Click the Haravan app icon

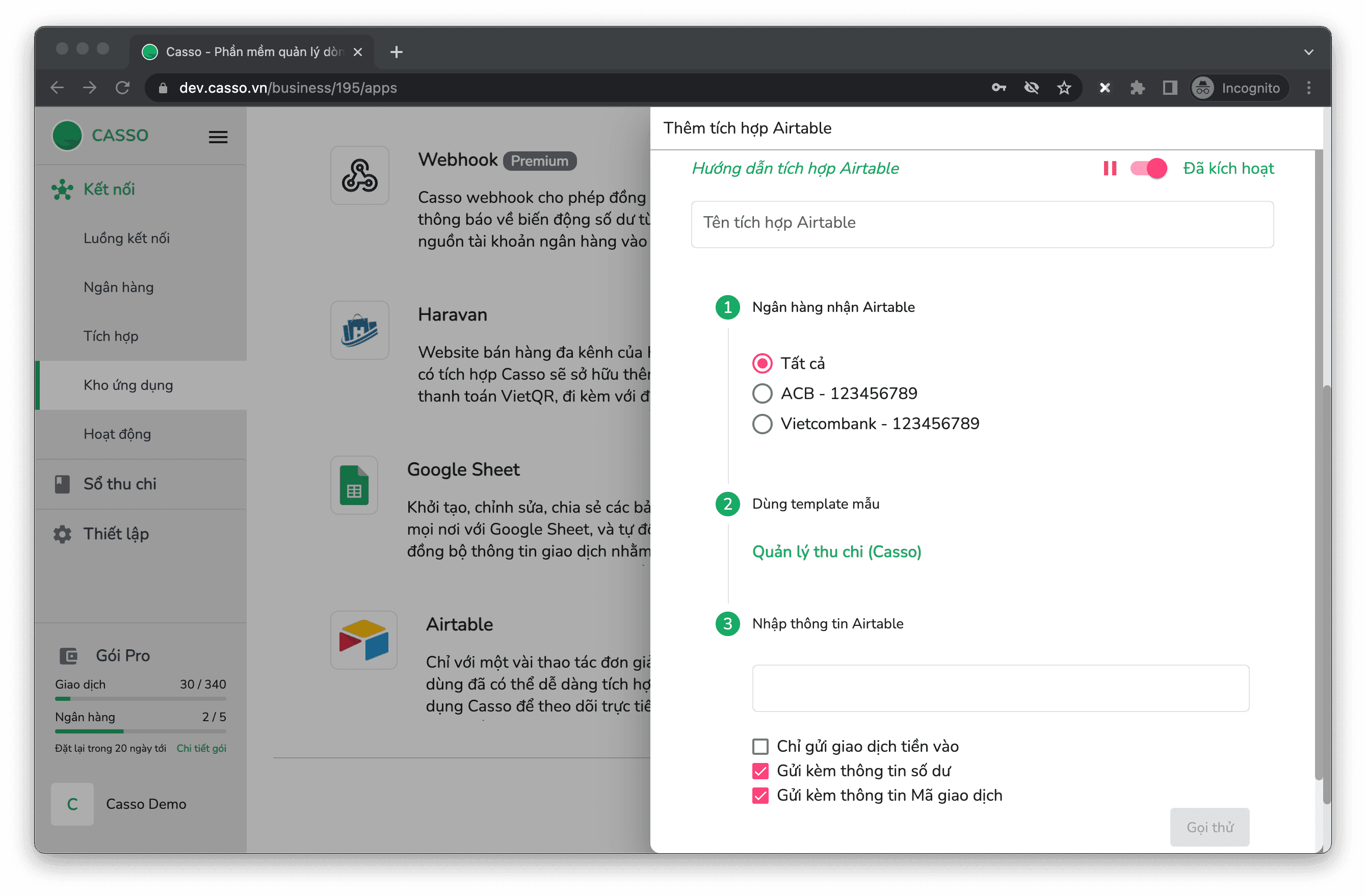coord(359,330)
